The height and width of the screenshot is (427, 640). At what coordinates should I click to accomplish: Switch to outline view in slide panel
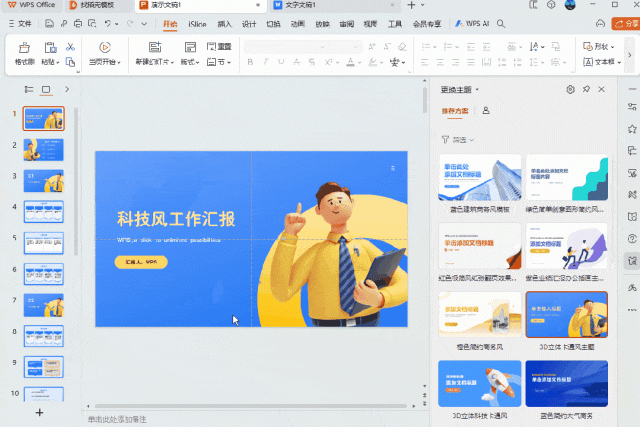point(29,89)
